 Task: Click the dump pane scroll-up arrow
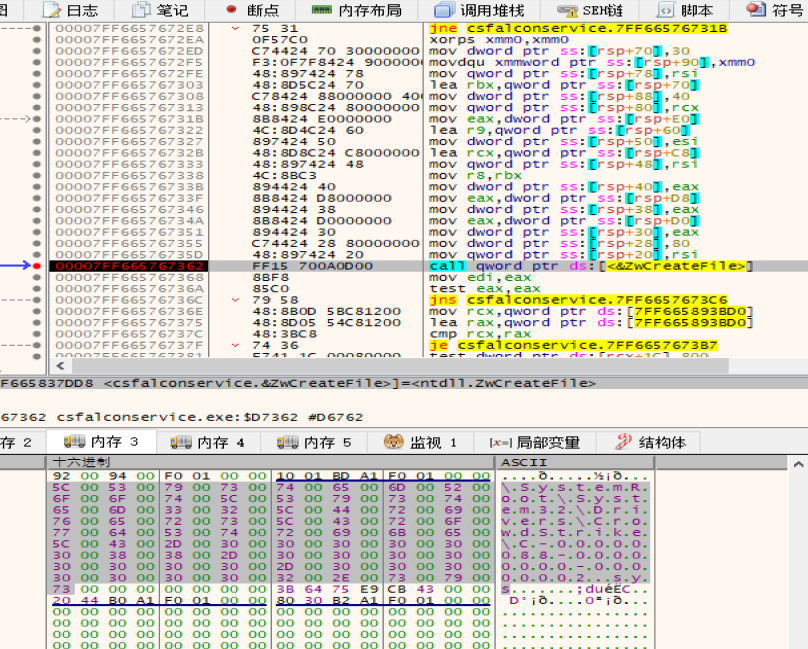(798, 464)
